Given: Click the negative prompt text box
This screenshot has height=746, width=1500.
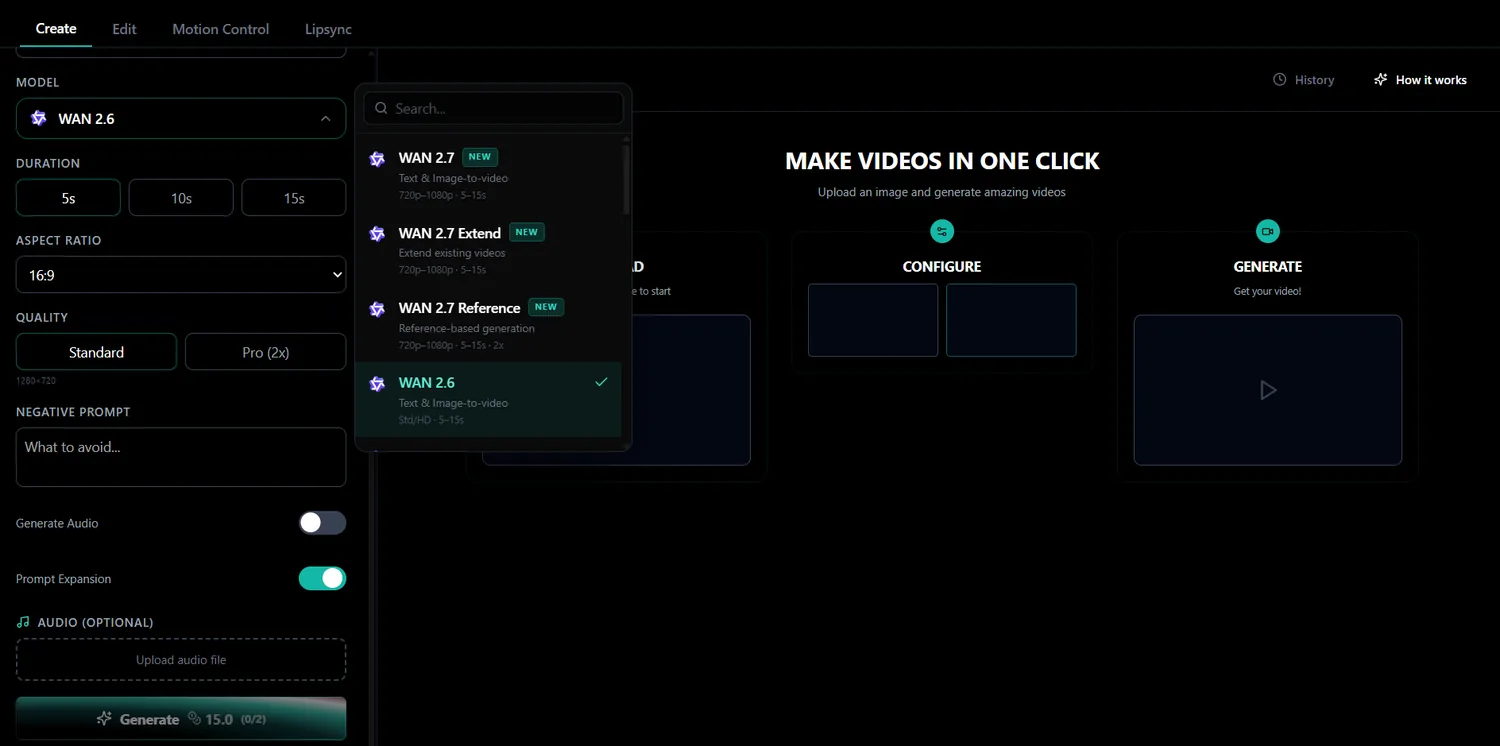Looking at the screenshot, I should tap(181, 457).
